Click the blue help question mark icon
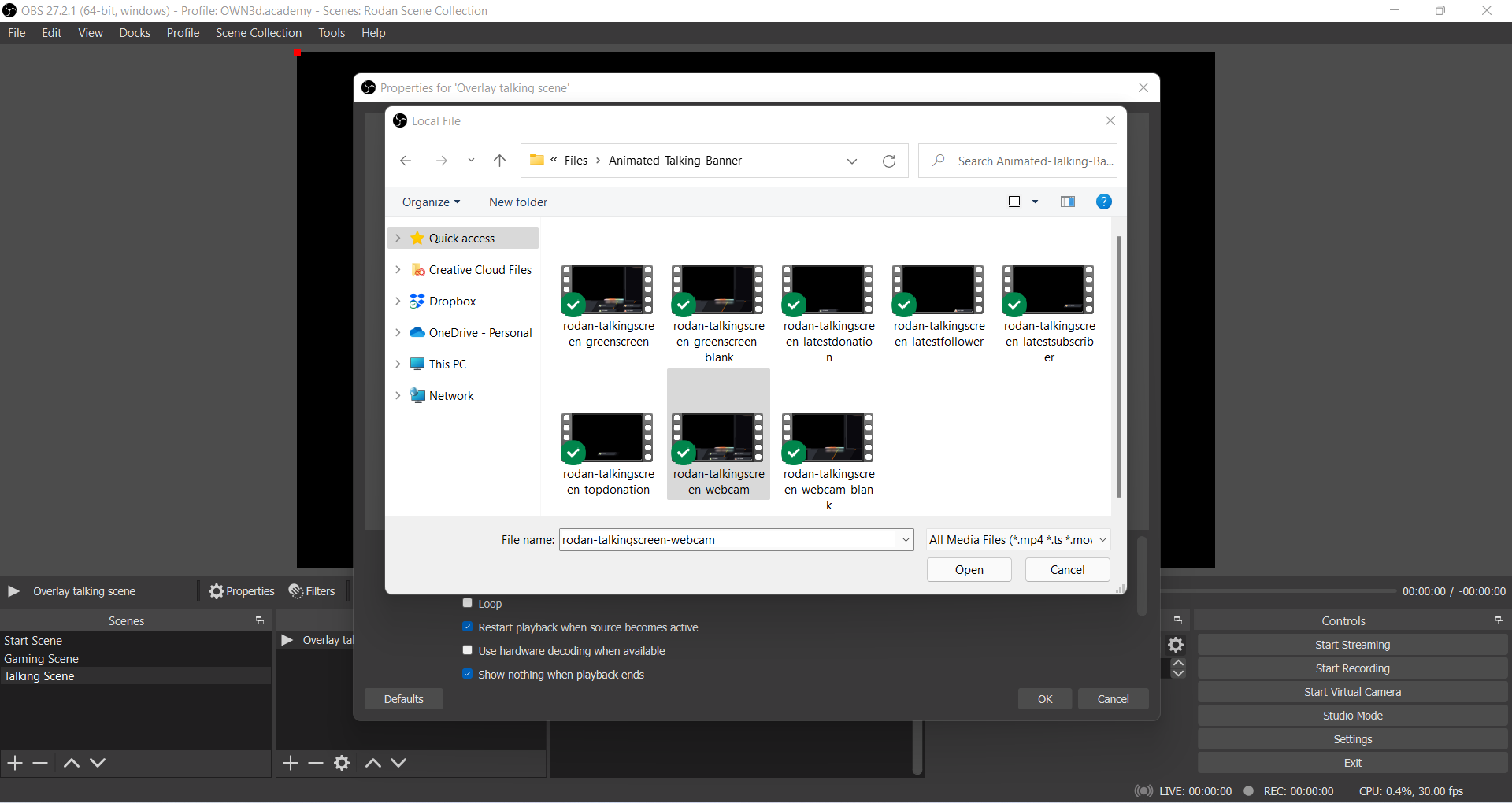Screen dimensions: 1512x803 pos(1104,202)
